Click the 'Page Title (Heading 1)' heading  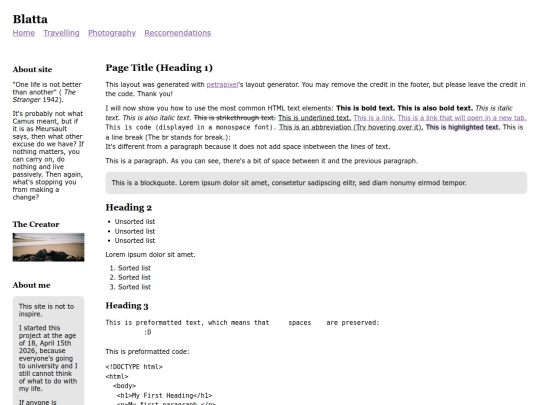159,68
